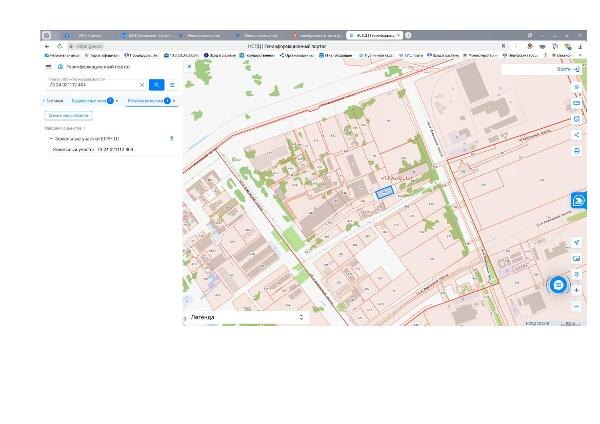Click the topmost right-side map tool icon
Viewport: 600px width, 424px height.
coord(577,87)
